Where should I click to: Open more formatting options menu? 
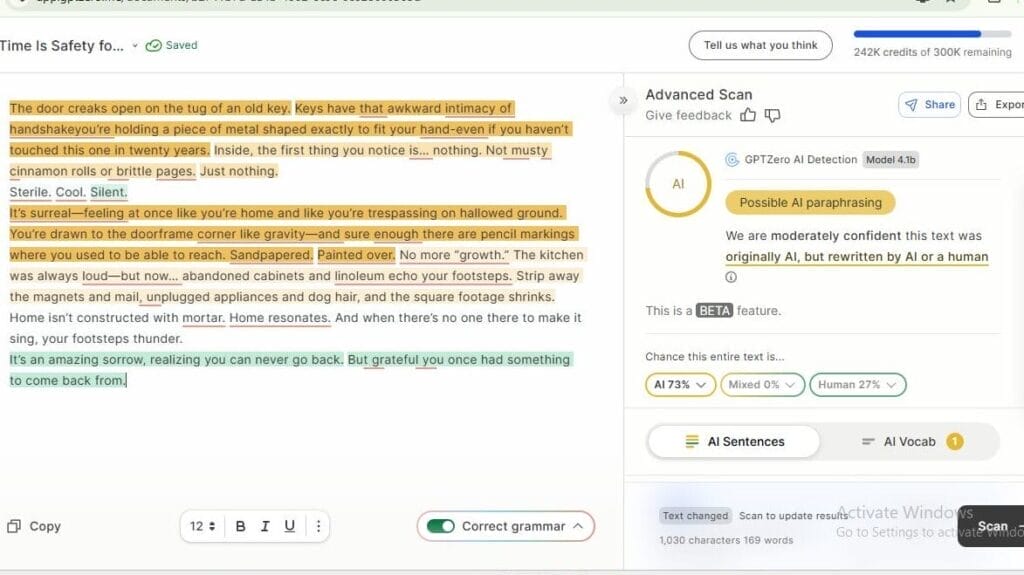coord(318,526)
